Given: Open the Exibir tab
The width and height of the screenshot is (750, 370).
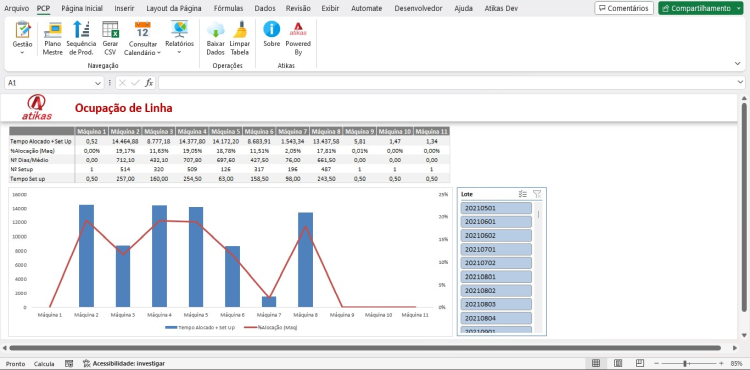Looking at the screenshot, I should [331, 8].
